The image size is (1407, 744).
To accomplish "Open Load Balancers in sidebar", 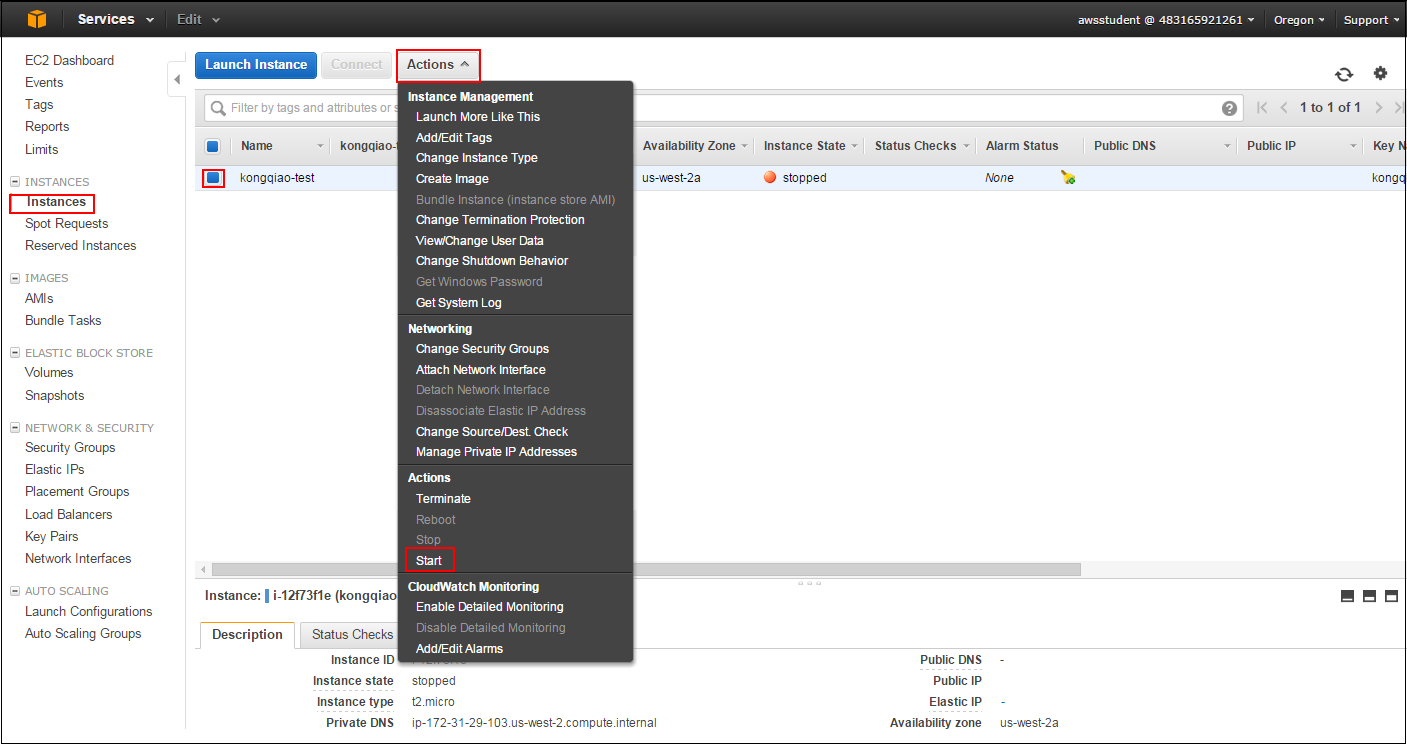I will pyautogui.click(x=69, y=515).
